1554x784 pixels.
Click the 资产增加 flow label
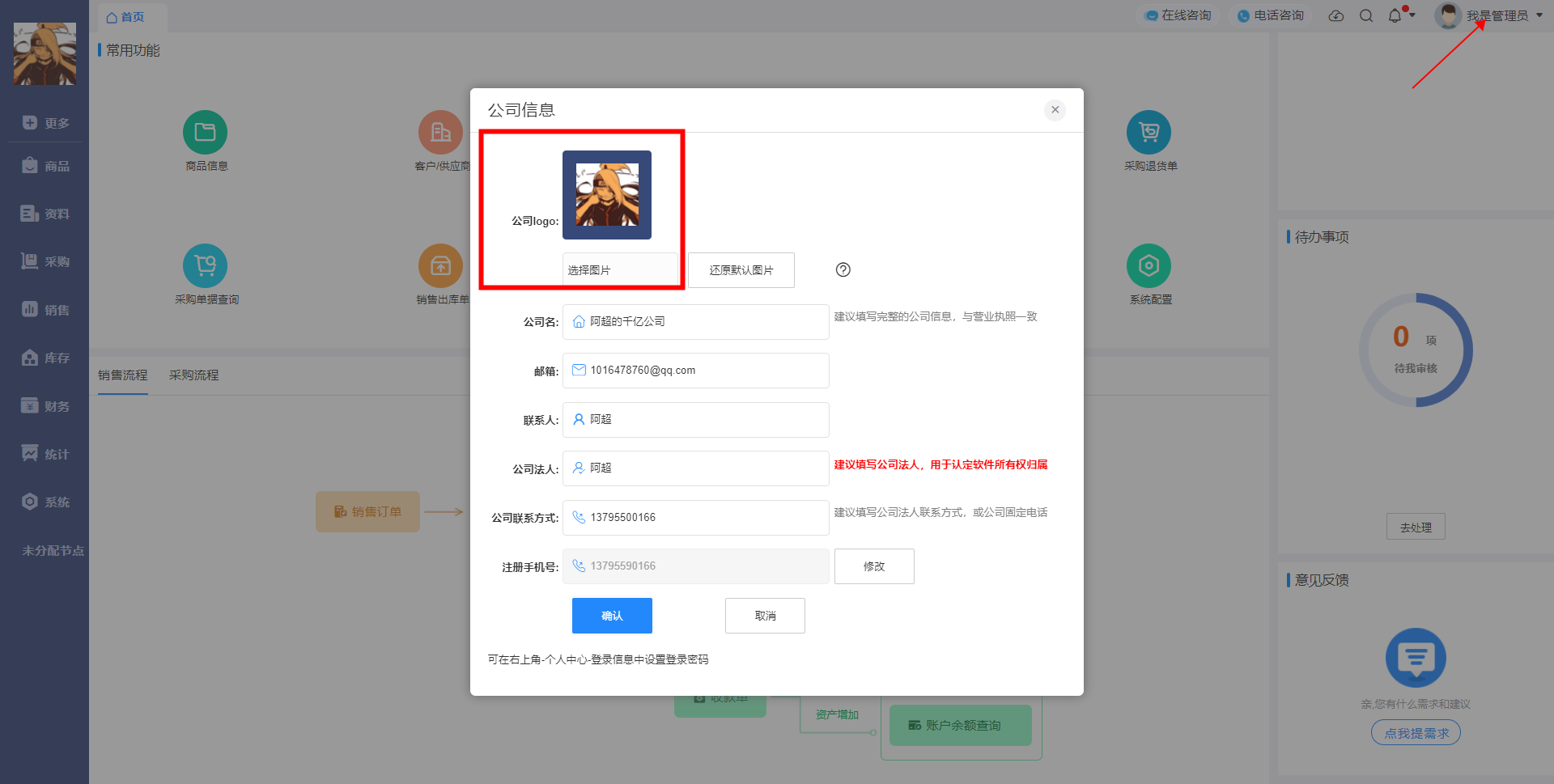[x=837, y=714]
